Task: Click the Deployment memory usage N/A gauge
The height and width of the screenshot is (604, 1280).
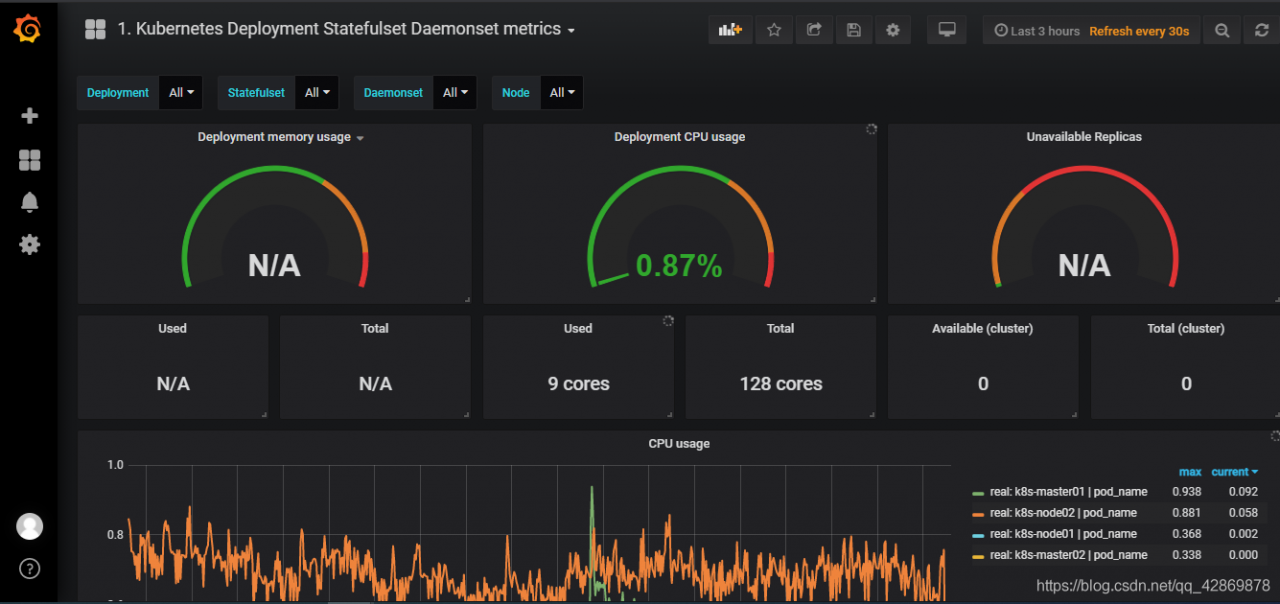Action: [274, 266]
